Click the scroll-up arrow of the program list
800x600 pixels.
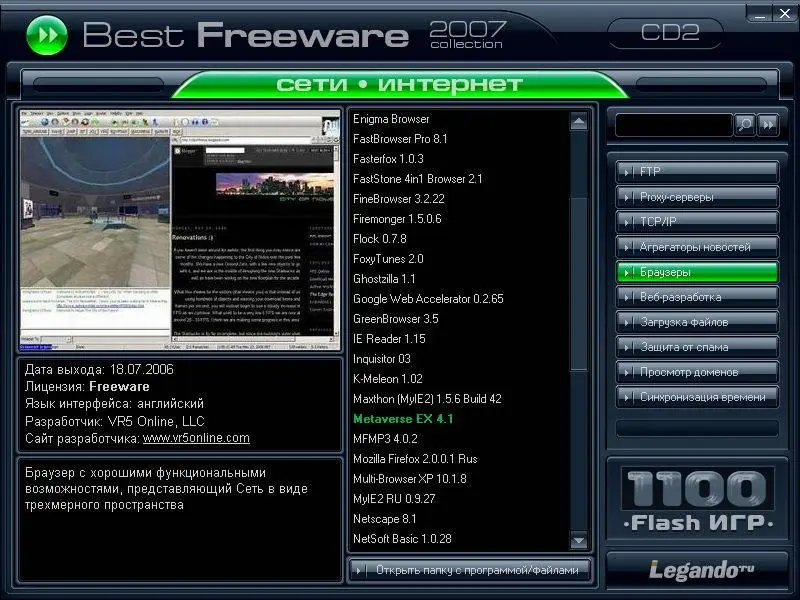[579, 122]
